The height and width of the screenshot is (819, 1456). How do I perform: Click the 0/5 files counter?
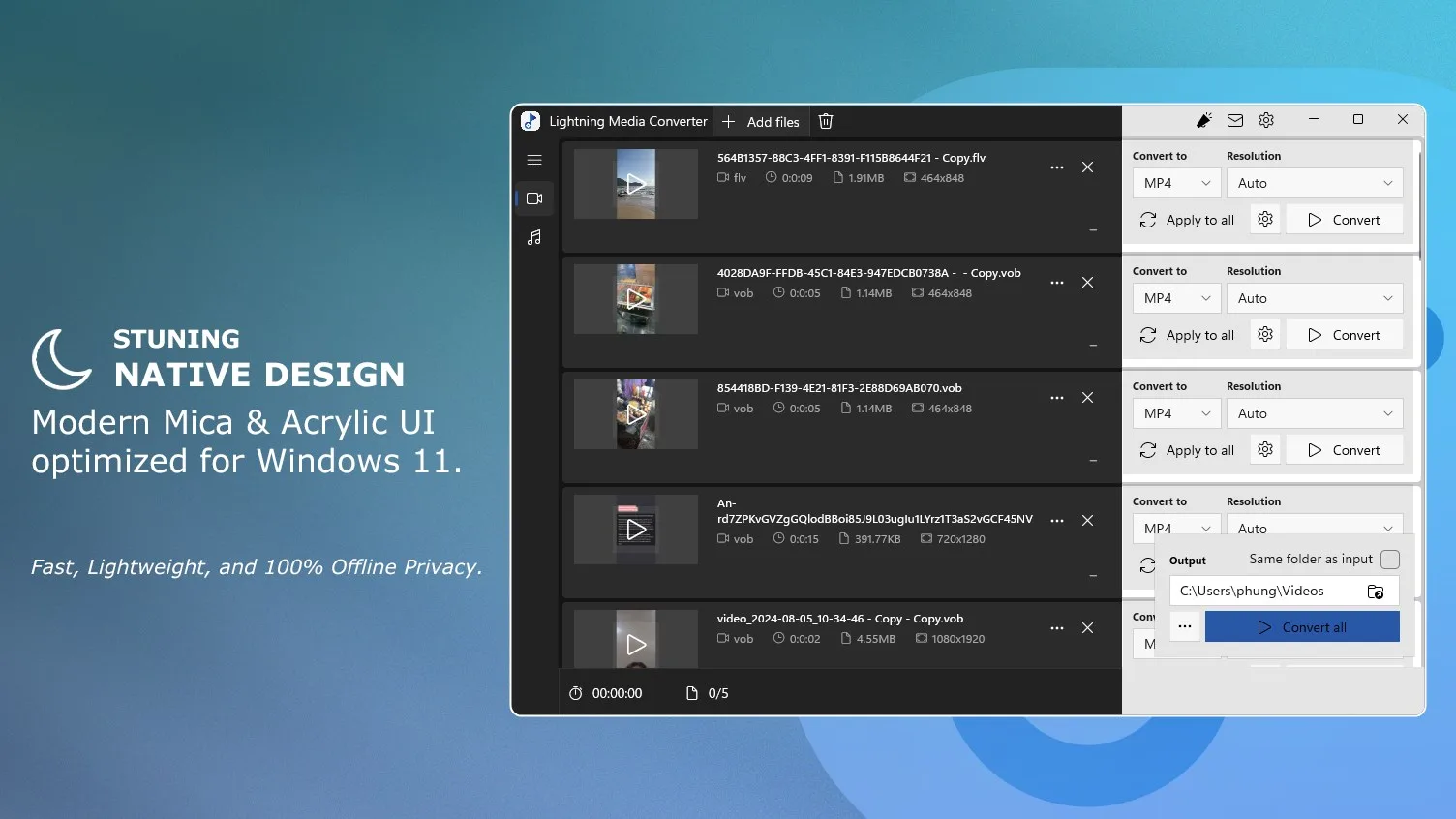pos(707,693)
